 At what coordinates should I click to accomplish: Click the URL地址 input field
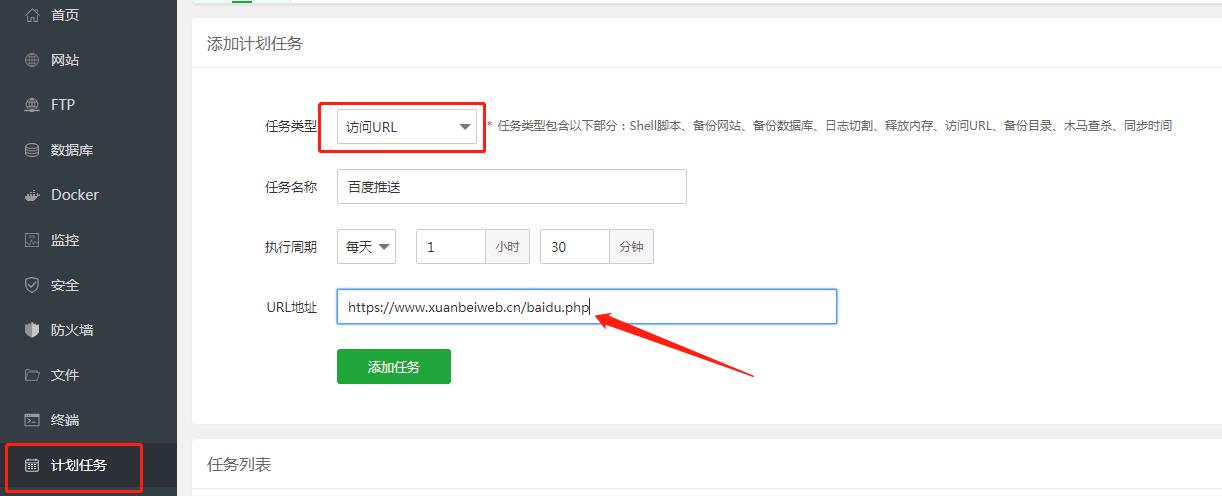587,307
